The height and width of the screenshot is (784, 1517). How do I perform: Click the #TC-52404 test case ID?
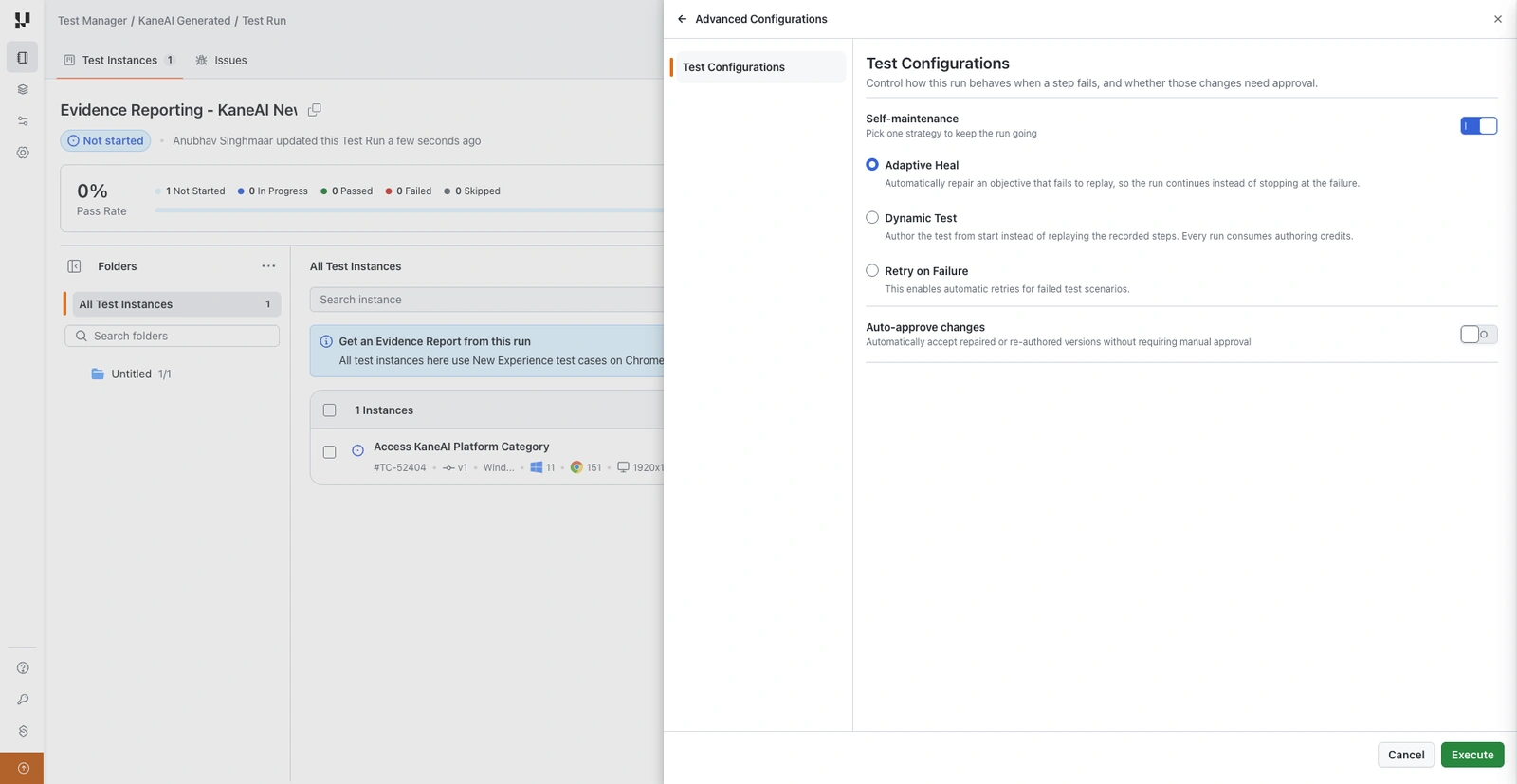(x=400, y=467)
